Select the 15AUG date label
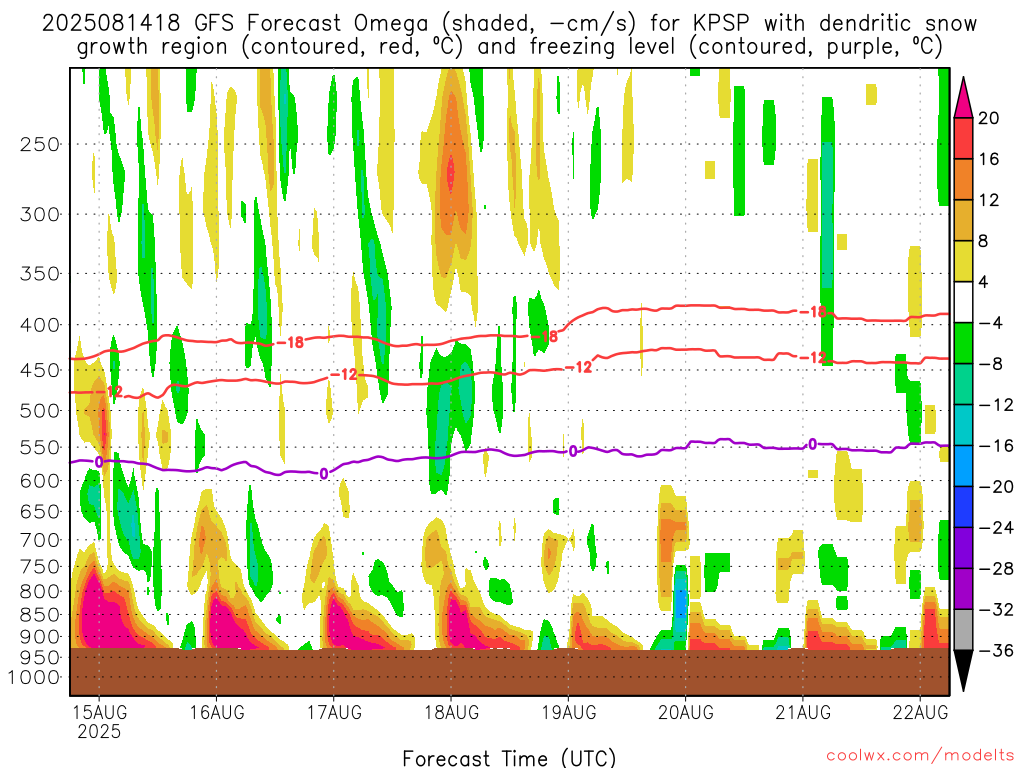The image size is (1024, 768). 99,712
